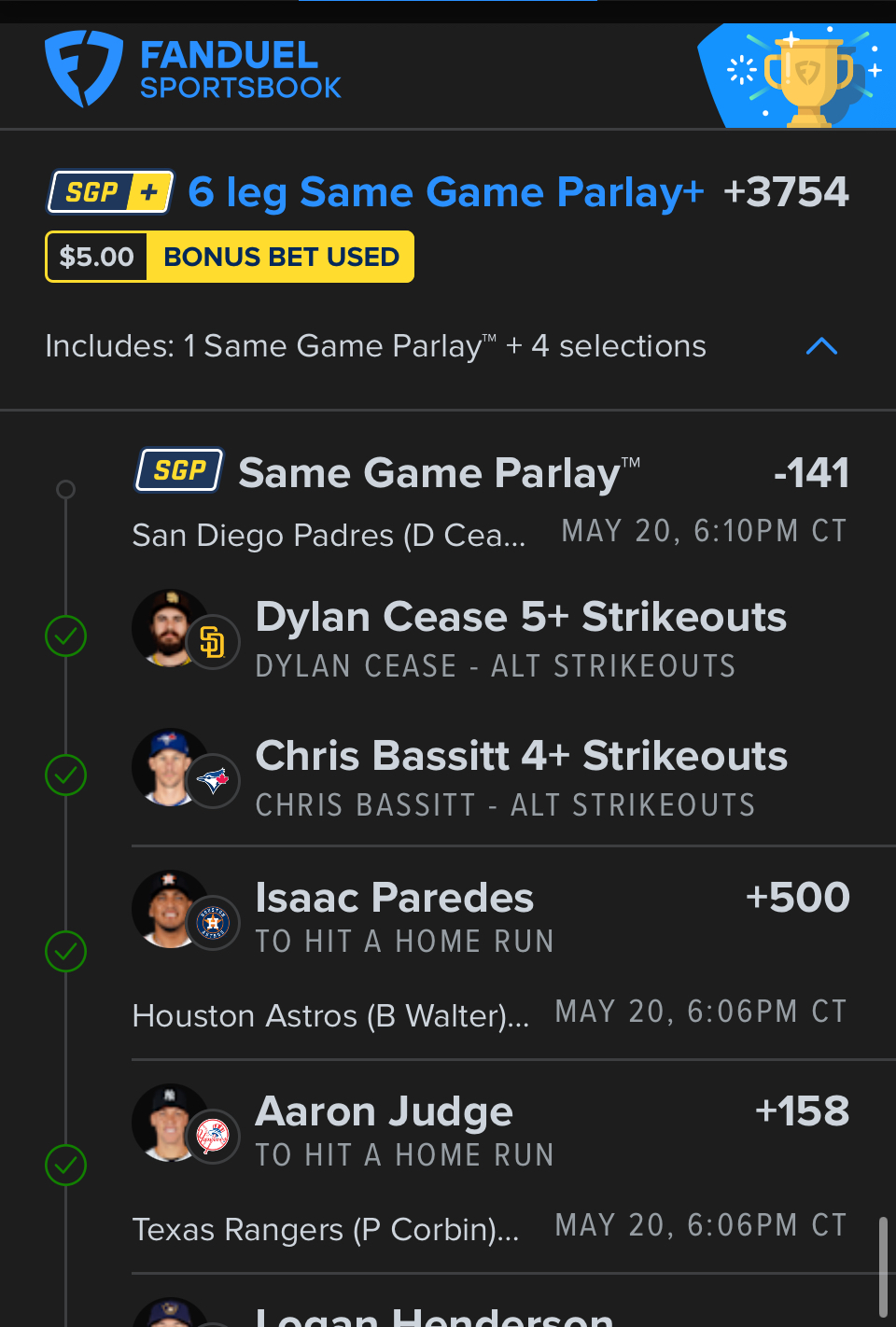Tap the Yankees team logo icon
The height and width of the screenshot is (1327, 896).
coord(213,1137)
